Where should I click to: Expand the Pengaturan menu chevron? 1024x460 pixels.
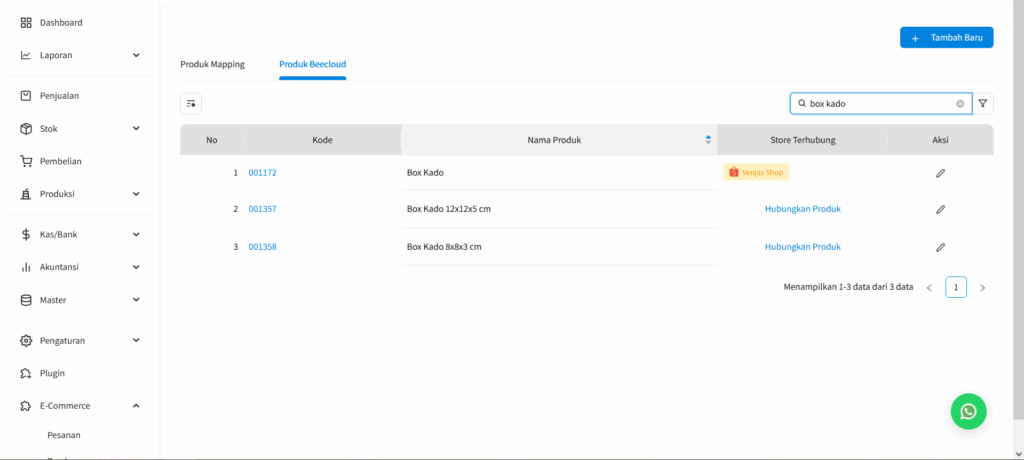click(x=136, y=340)
